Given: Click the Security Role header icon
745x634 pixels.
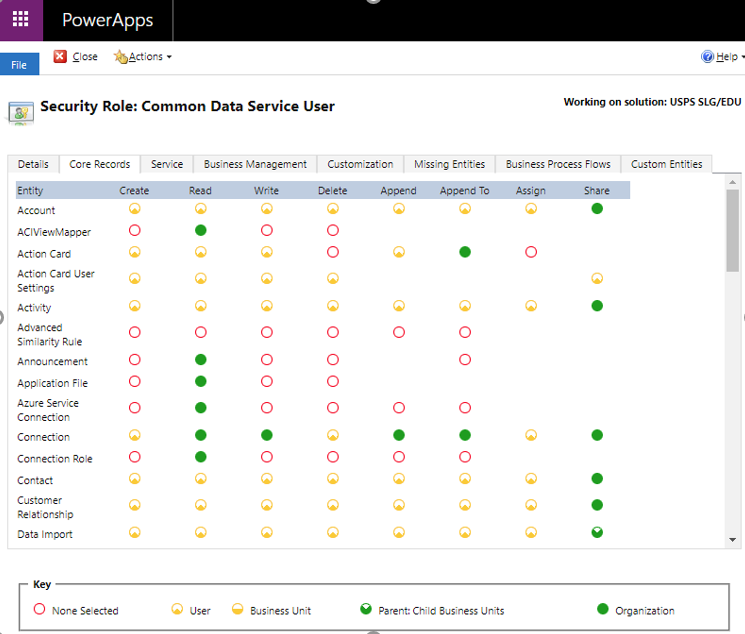Looking at the screenshot, I should [20, 111].
